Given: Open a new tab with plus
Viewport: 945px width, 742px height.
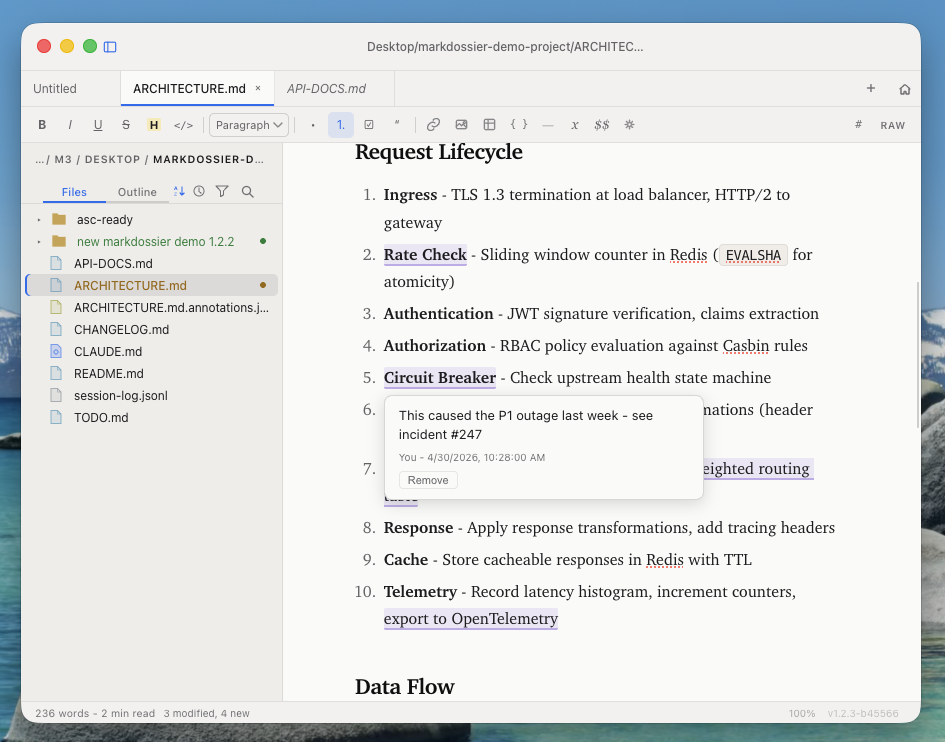Looking at the screenshot, I should click(x=871, y=89).
